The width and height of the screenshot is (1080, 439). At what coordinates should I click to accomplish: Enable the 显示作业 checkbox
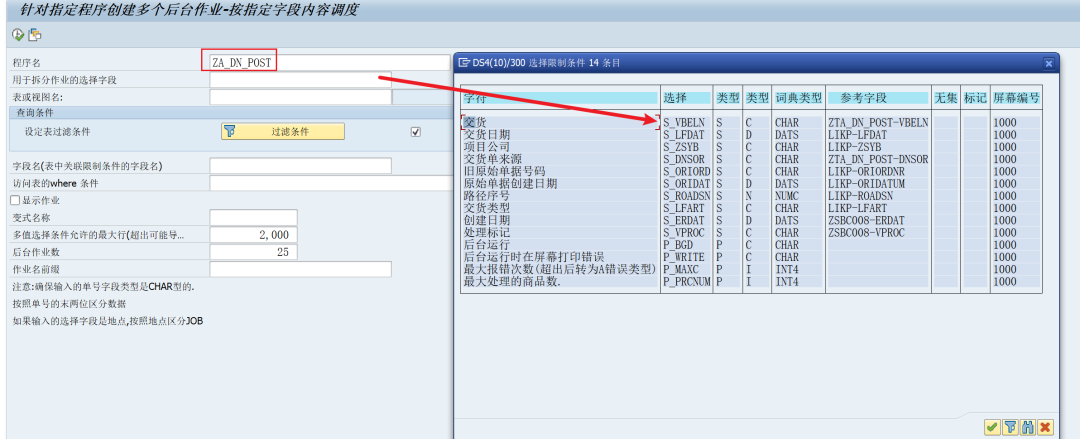point(15,201)
